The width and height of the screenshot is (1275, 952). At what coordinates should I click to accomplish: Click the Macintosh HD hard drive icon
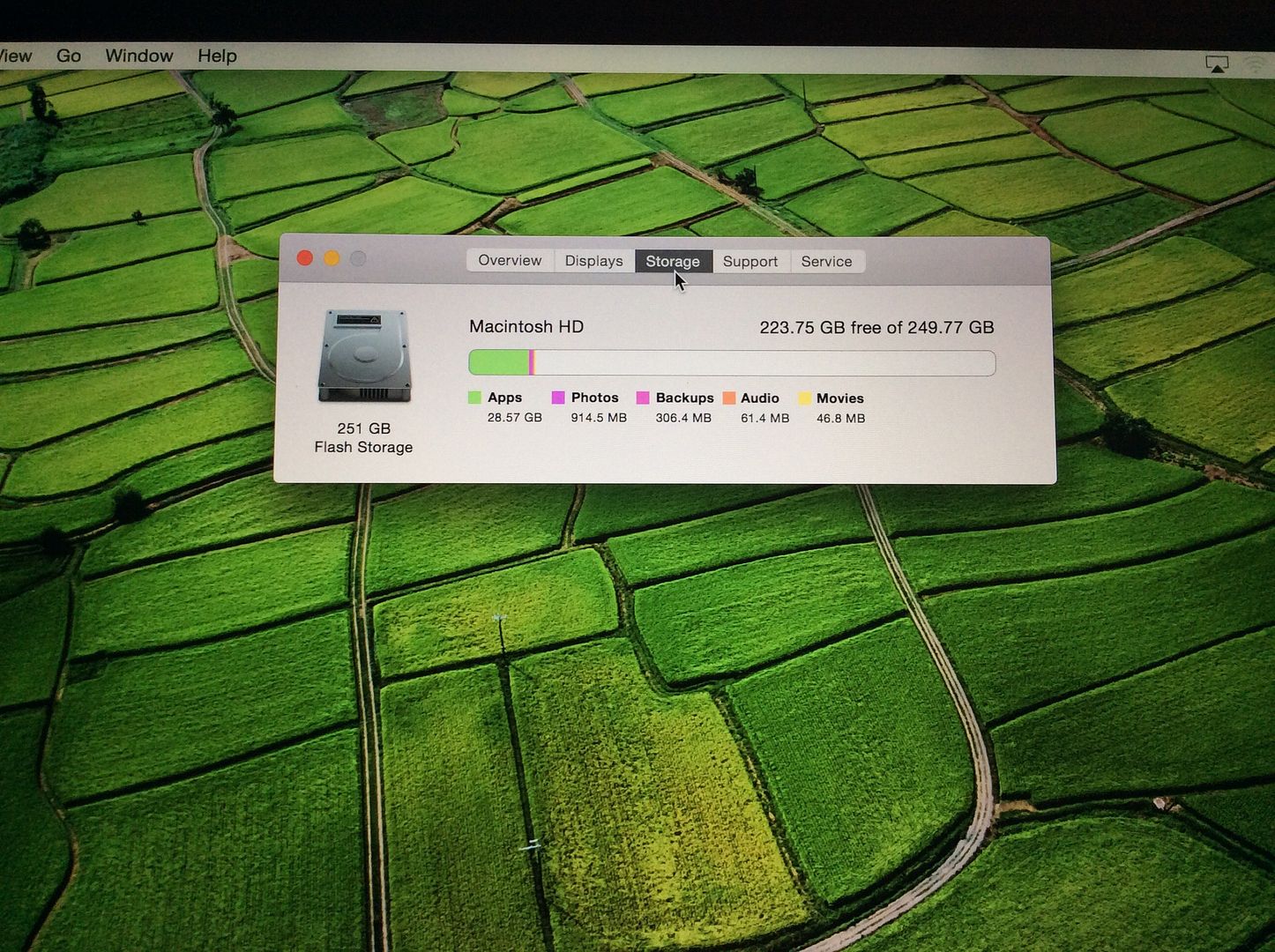click(364, 355)
